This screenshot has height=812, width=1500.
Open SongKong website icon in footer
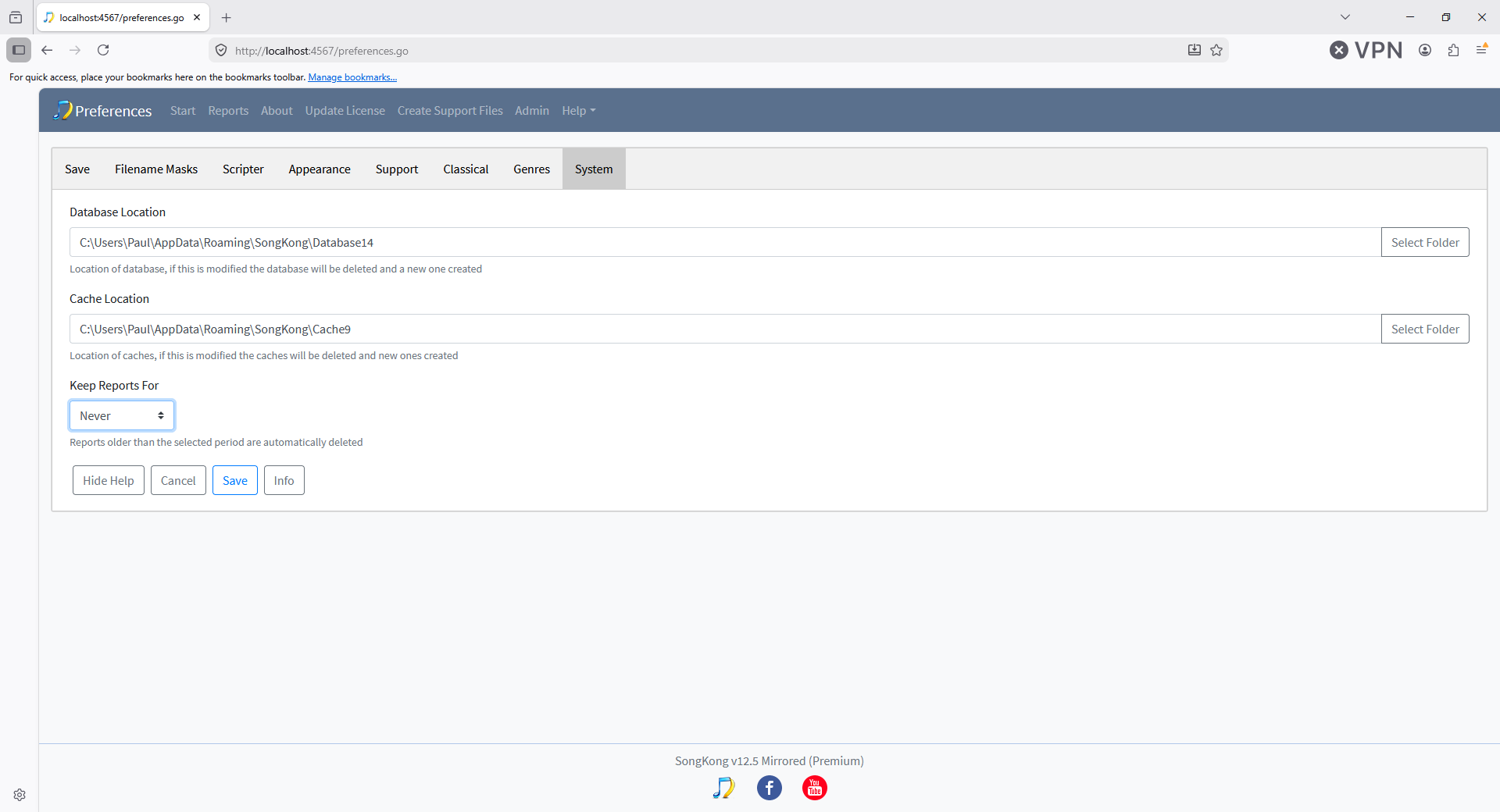tap(723, 788)
